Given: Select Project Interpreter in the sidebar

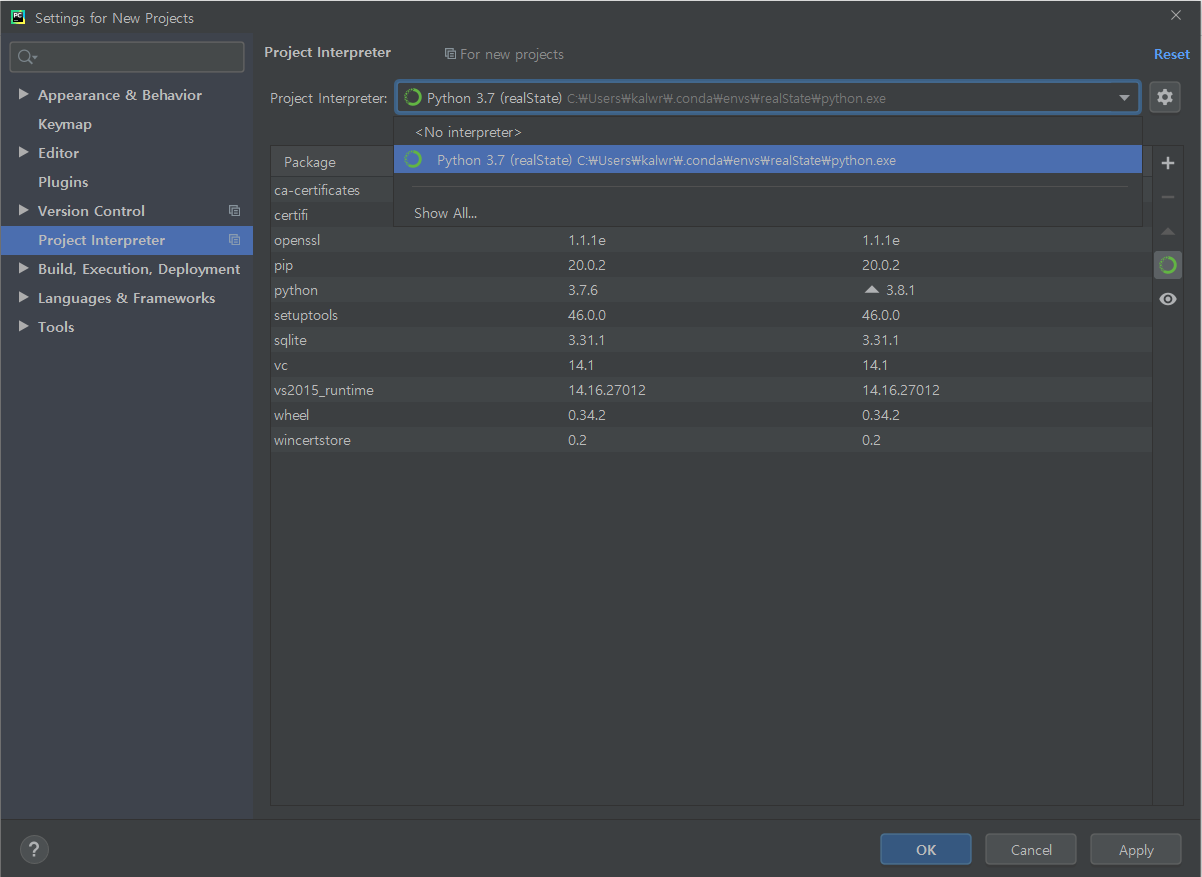Looking at the screenshot, I should point(127,240).
